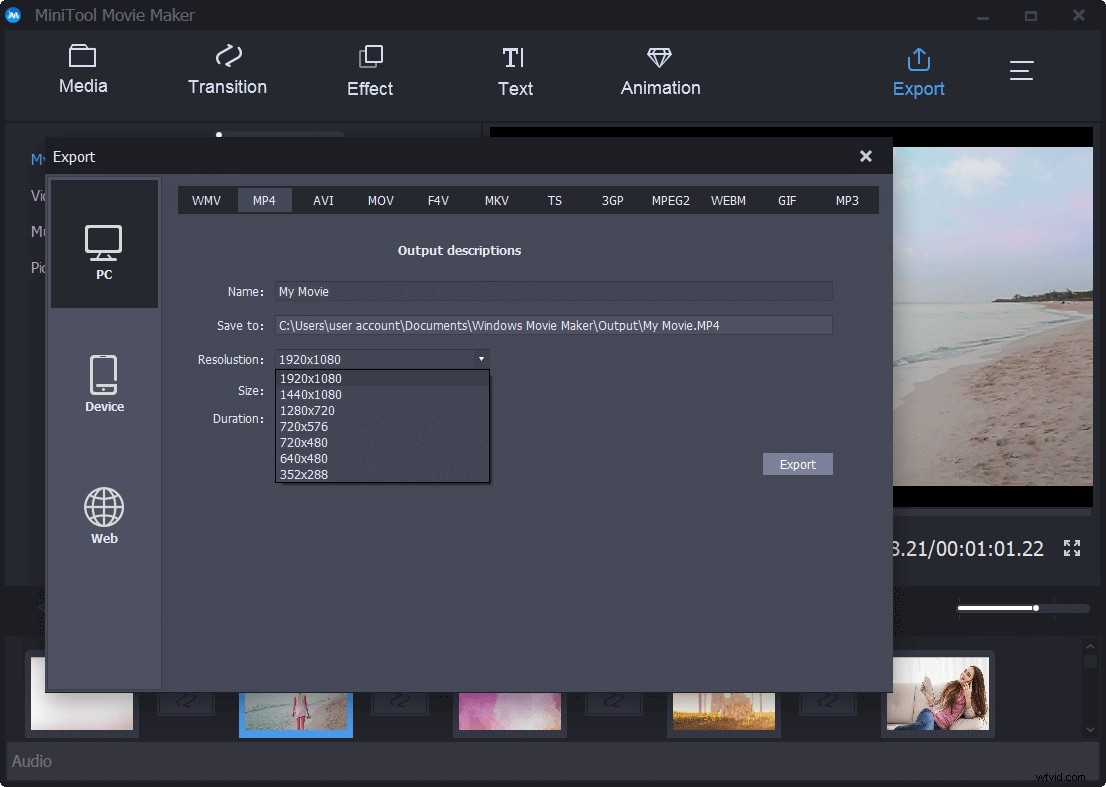Select the Transition tool
The width and height of the screenshot is (1106, 787).
pos(227,70)
